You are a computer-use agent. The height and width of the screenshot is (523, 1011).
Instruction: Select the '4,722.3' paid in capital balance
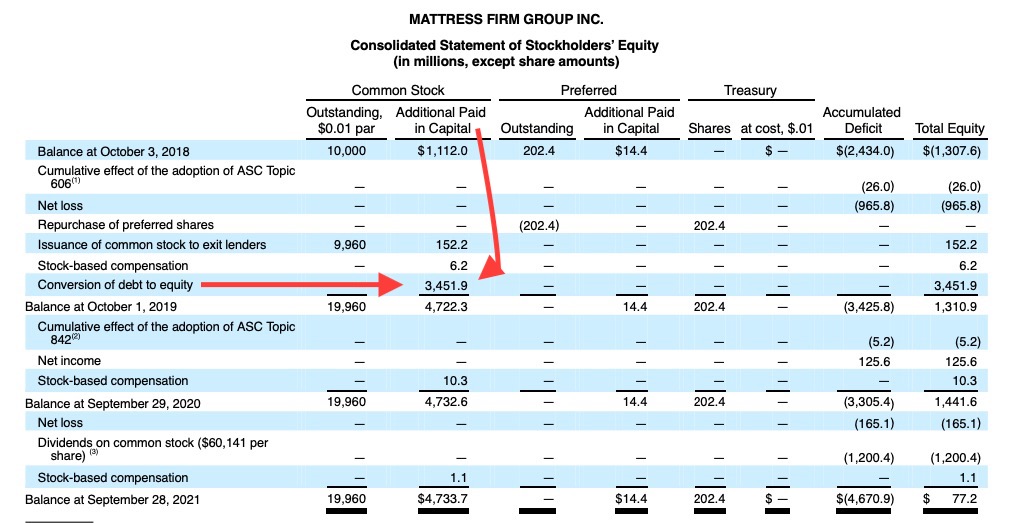click(x=446, y=307)
